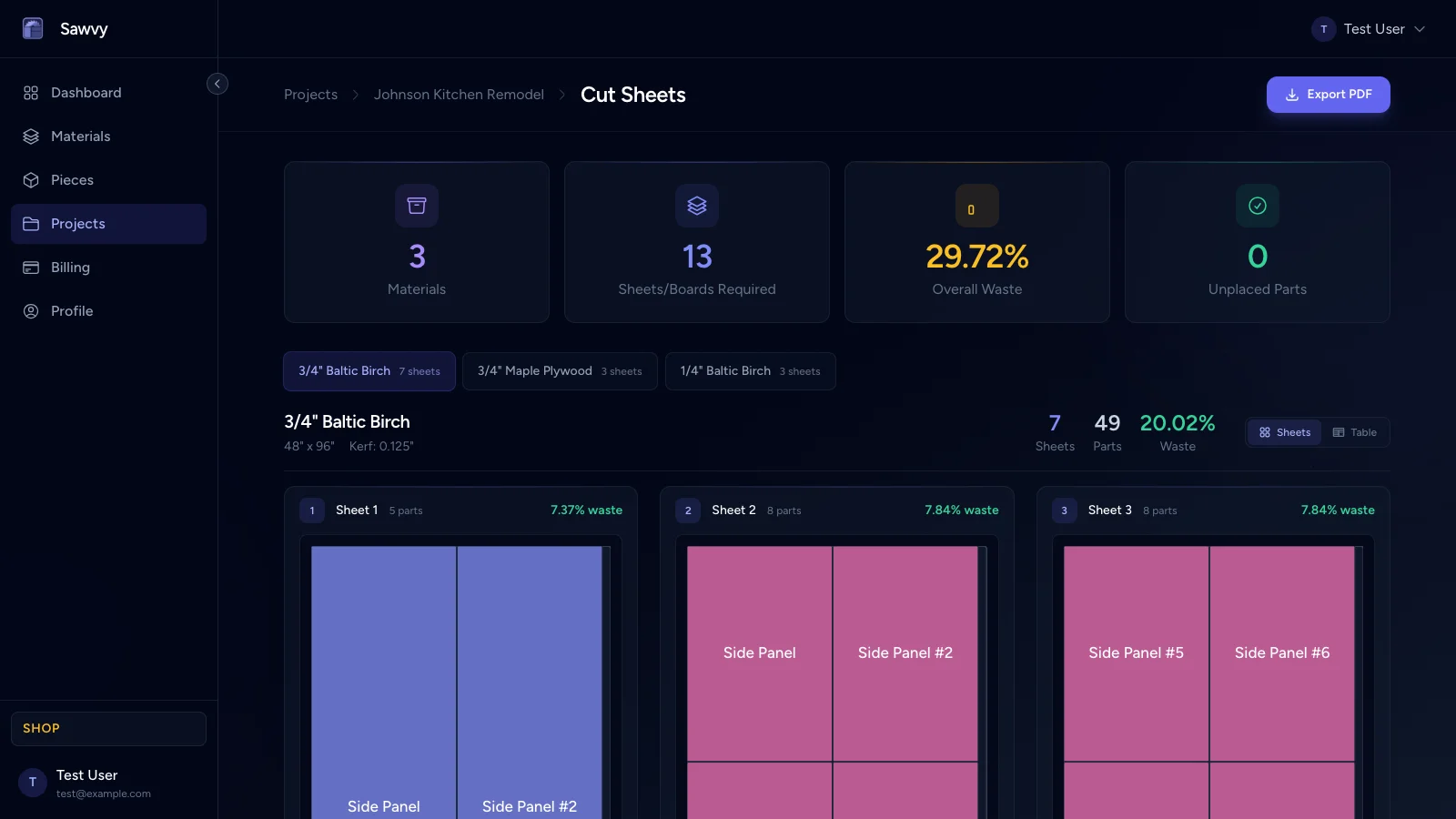Image resolution: width=1456 pixels, height=819 pixels.
Task: Select the Materials layers icon in sidebar
Action: click(x=30, y=136)
